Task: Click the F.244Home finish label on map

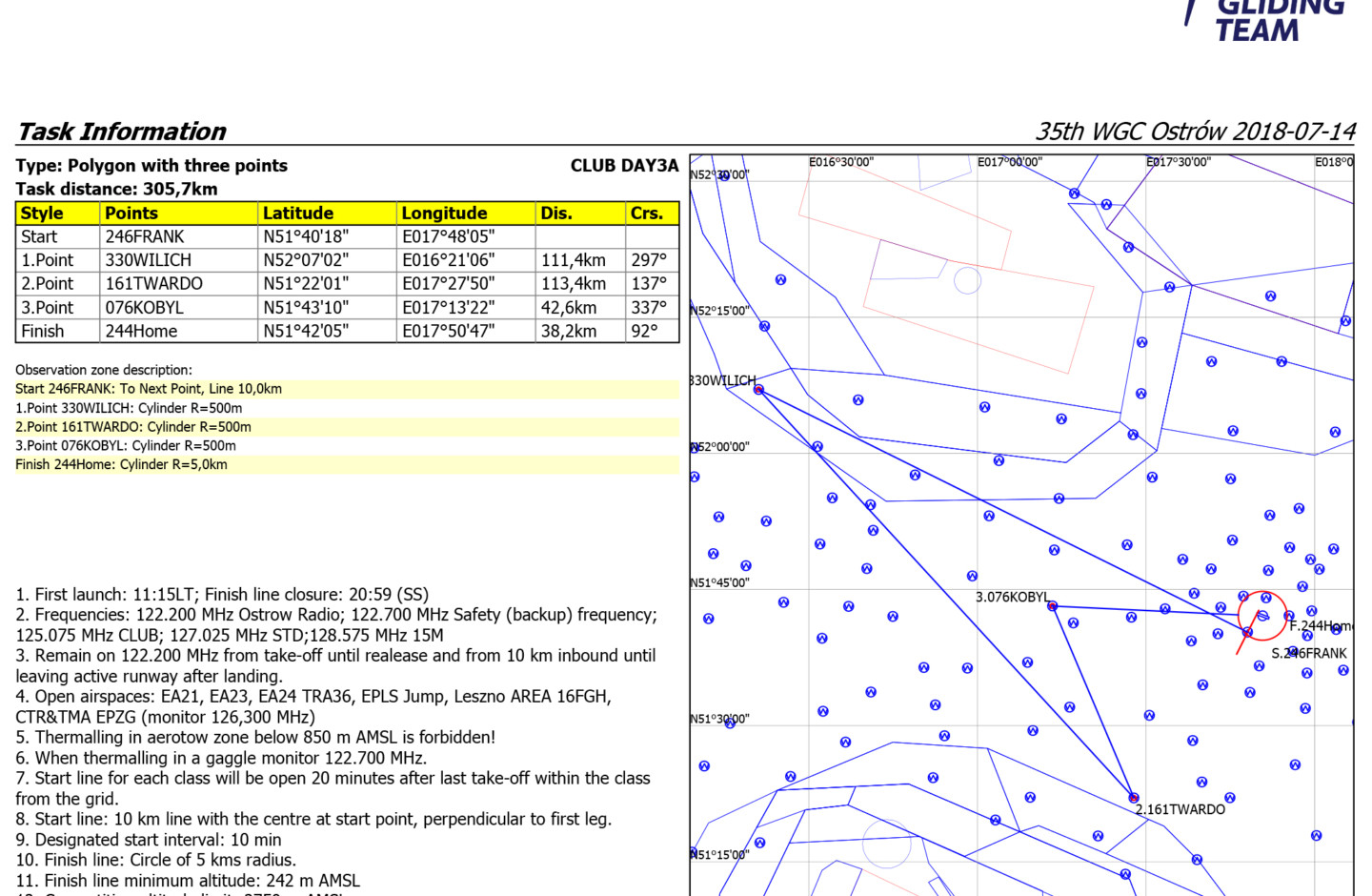Action: pyautogui.click(x=1321, y=626)
